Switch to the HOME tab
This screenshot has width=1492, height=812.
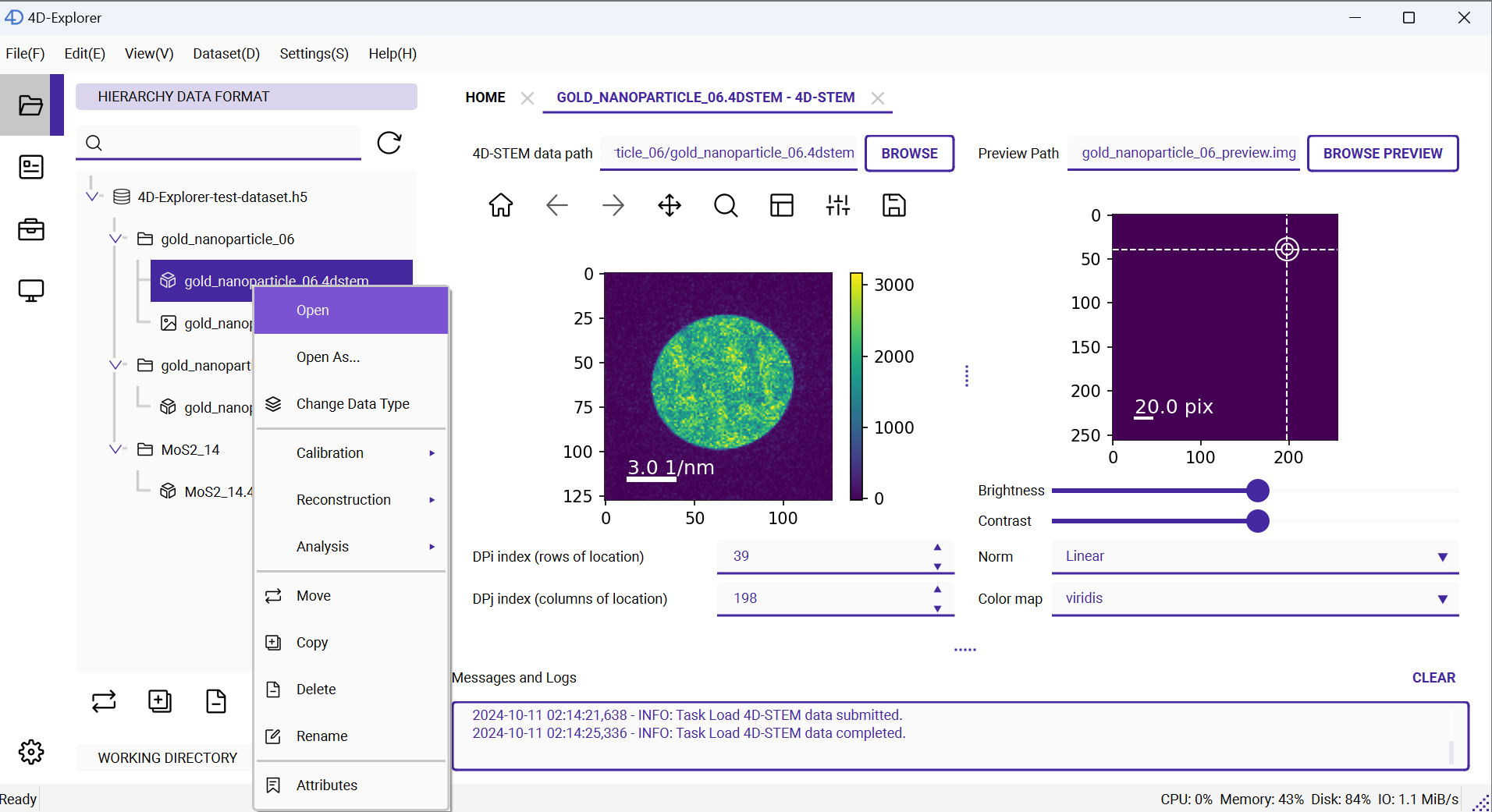pyautogui.click(x=485, y=98)
